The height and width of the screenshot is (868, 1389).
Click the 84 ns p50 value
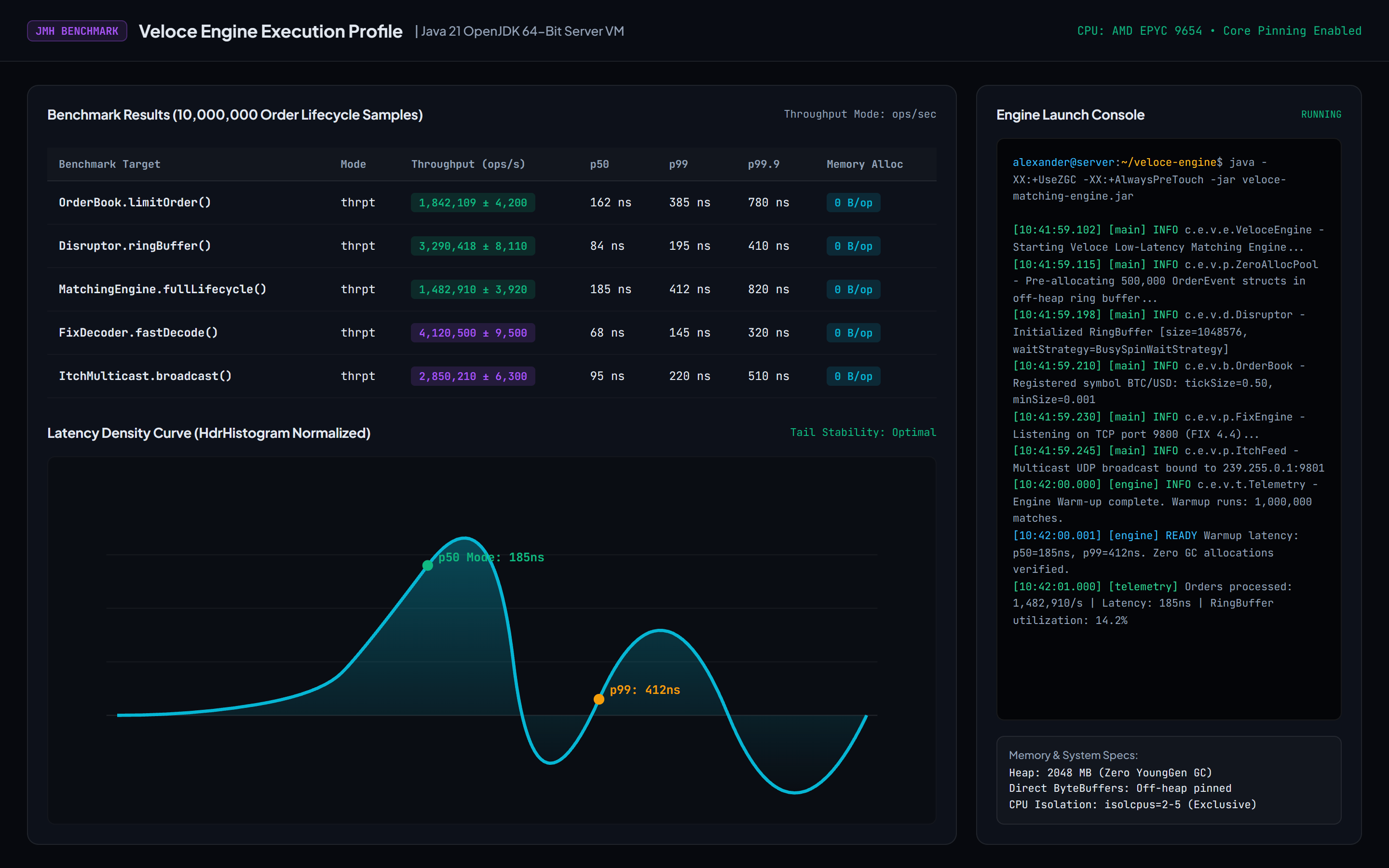[x=607, y=246]
